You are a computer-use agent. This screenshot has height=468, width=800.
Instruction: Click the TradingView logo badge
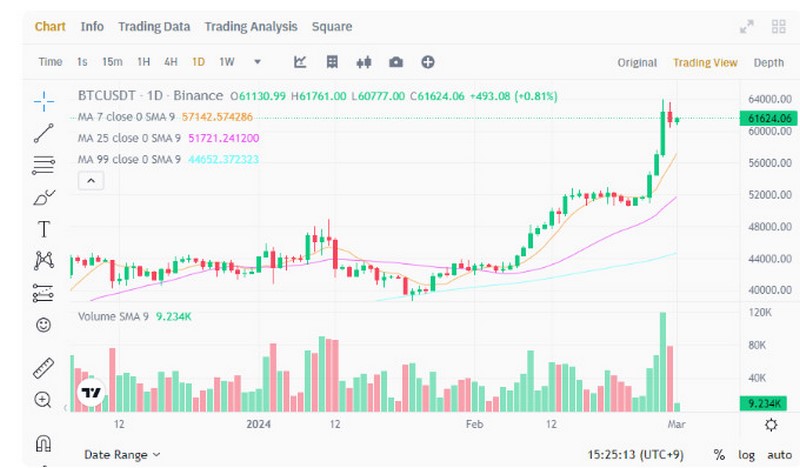coord(91,392)
